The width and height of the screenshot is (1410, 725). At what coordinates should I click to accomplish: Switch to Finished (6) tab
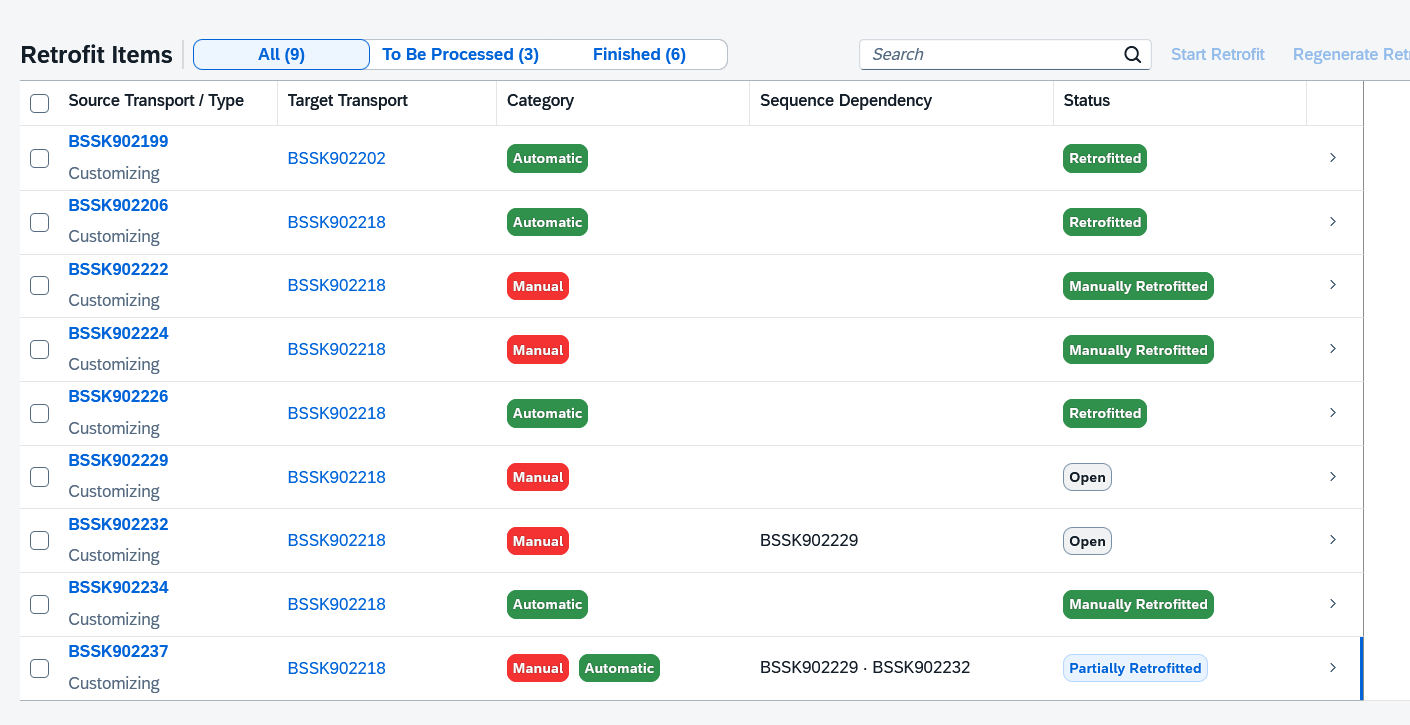[639, 55]
